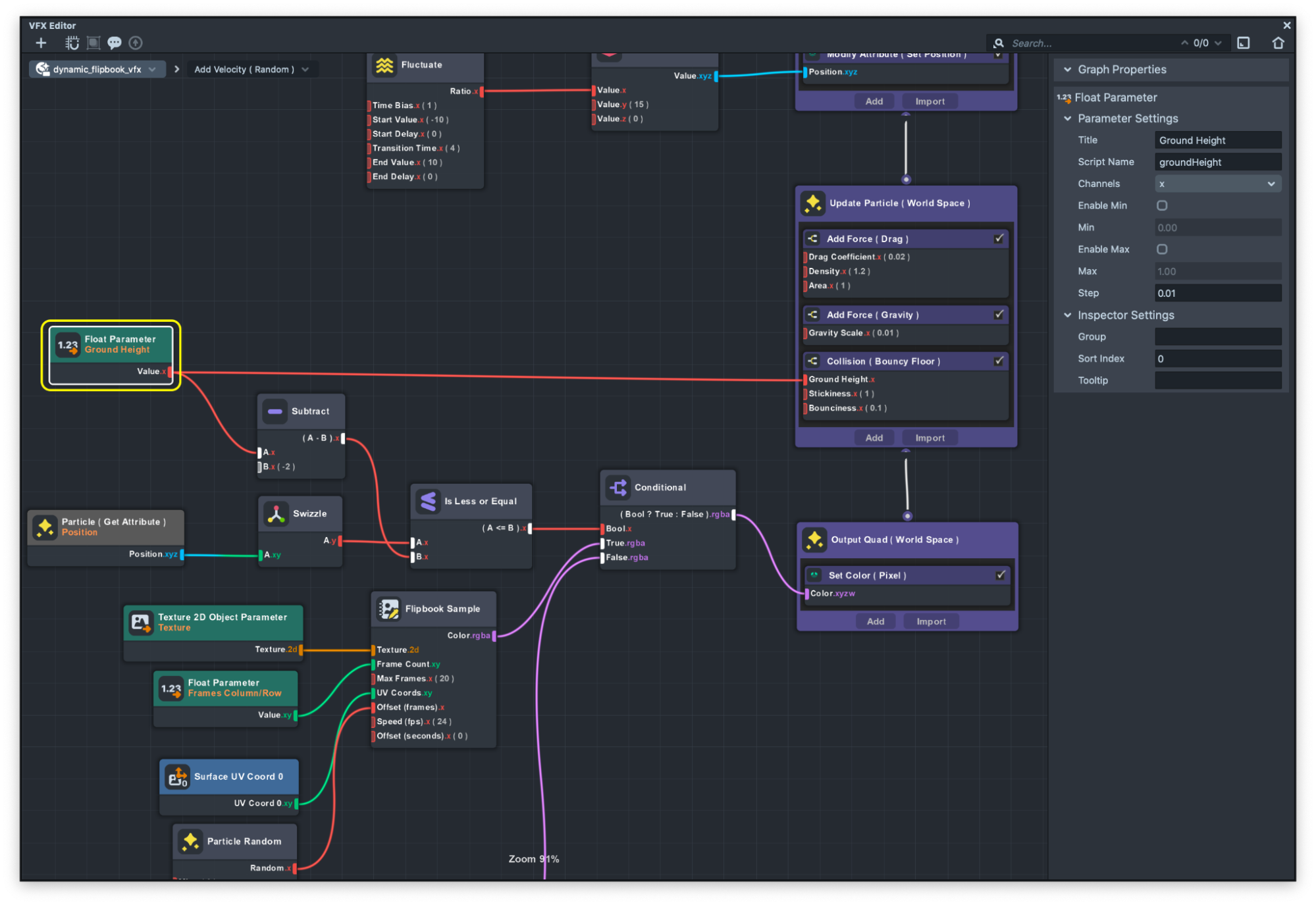1316x905 pixels.
Task: Open the dynamic_flipbook_vfx breadcrumb dropdown
Action: [x=153, y=69]
